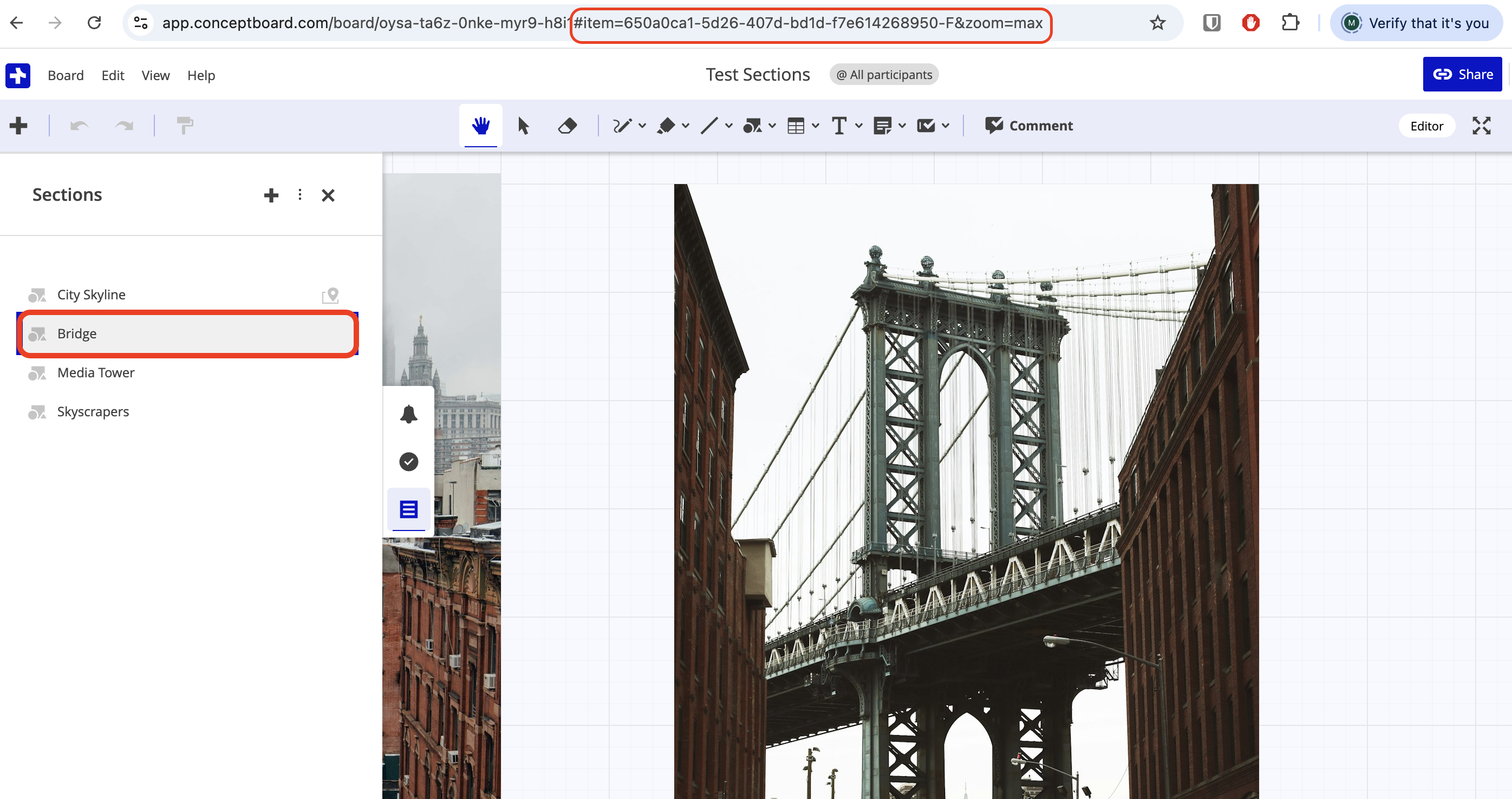
Task: Insert a table with the Table tool
Action: [797, 125]
